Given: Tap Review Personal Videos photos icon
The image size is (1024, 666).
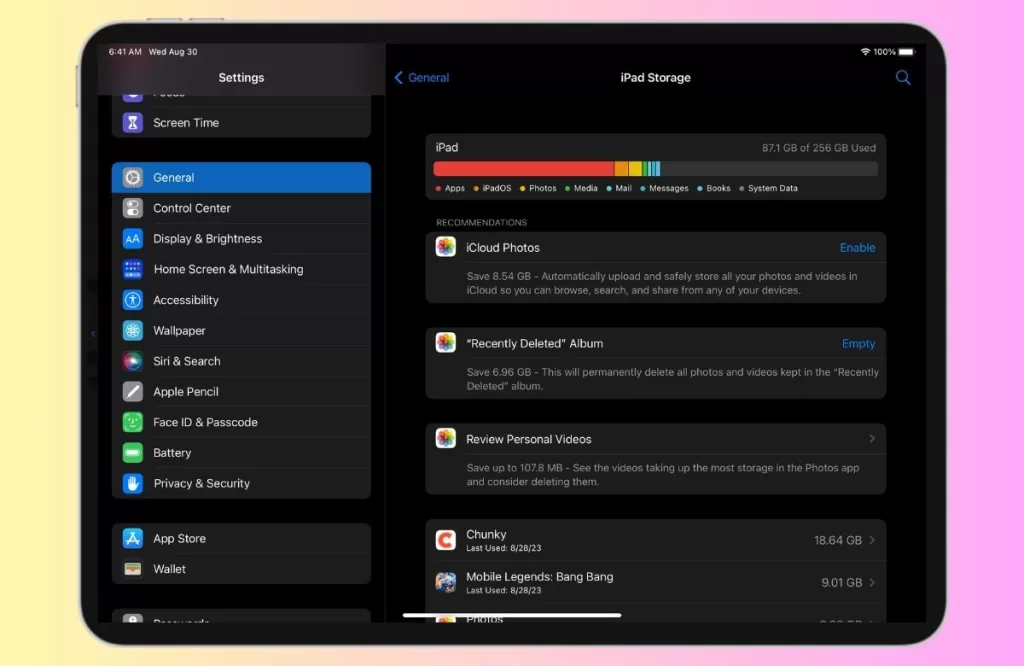Looking at the screenshot, I should pyautogui.click(x=445, y=438).
